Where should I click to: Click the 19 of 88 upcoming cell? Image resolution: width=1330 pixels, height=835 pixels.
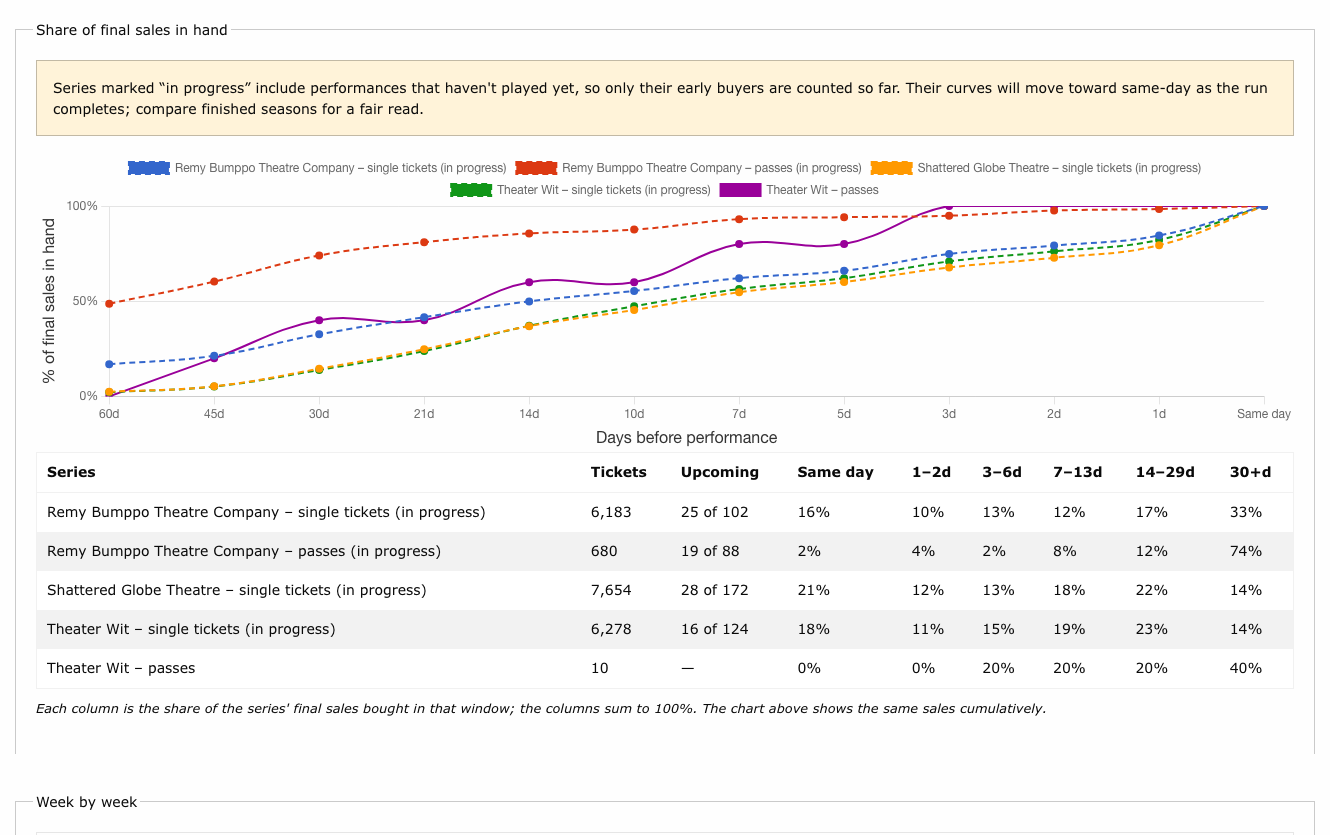(x=710, y=551)
